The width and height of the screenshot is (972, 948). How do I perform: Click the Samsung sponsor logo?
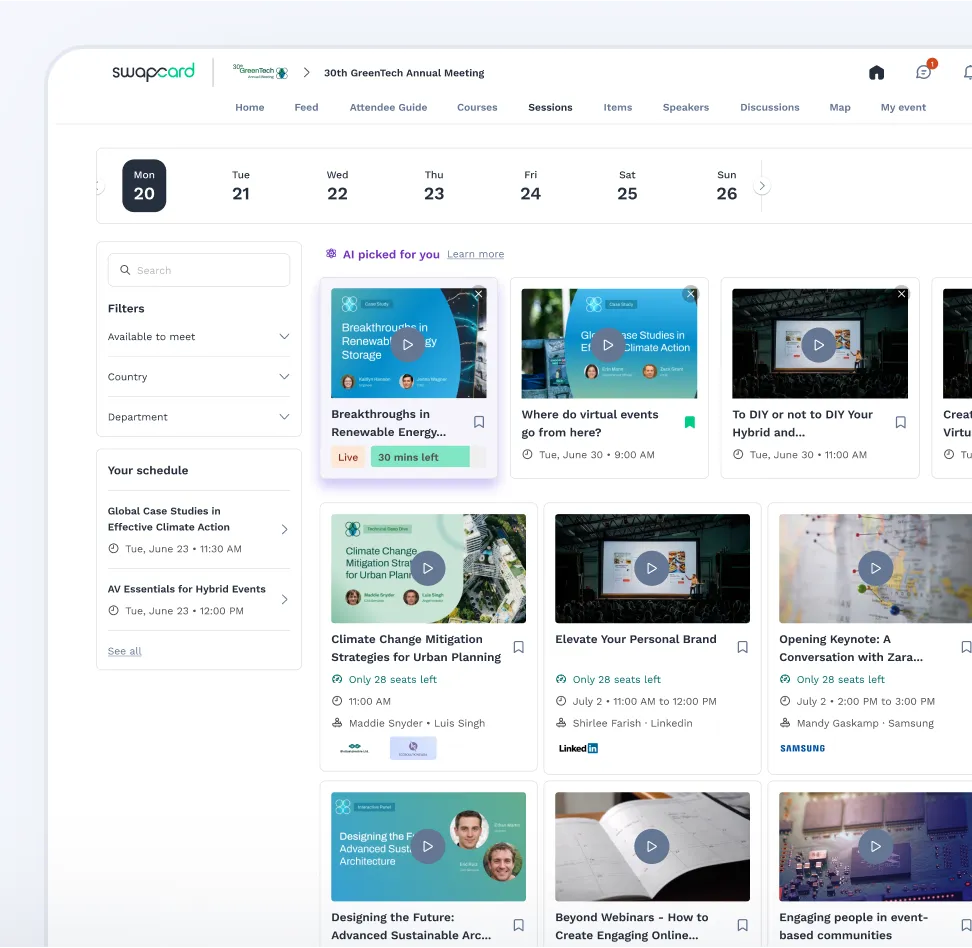point(803,748)
